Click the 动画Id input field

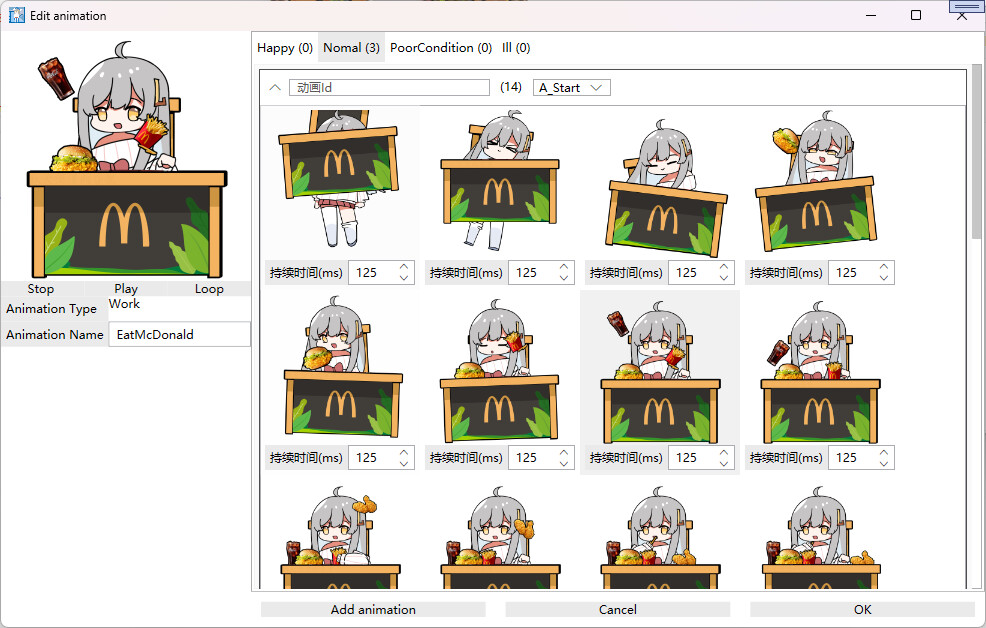pos(389,87)
